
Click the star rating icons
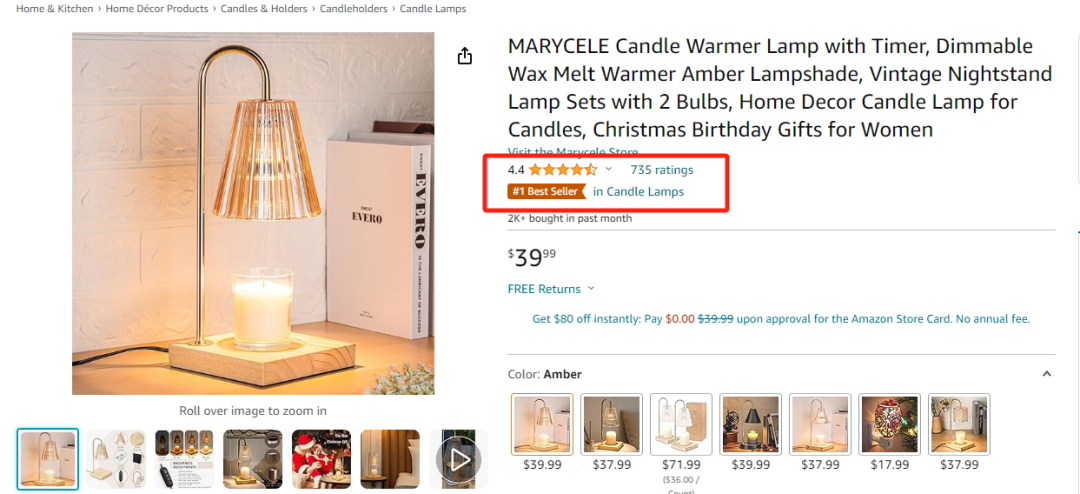click(x=562, y=170)
